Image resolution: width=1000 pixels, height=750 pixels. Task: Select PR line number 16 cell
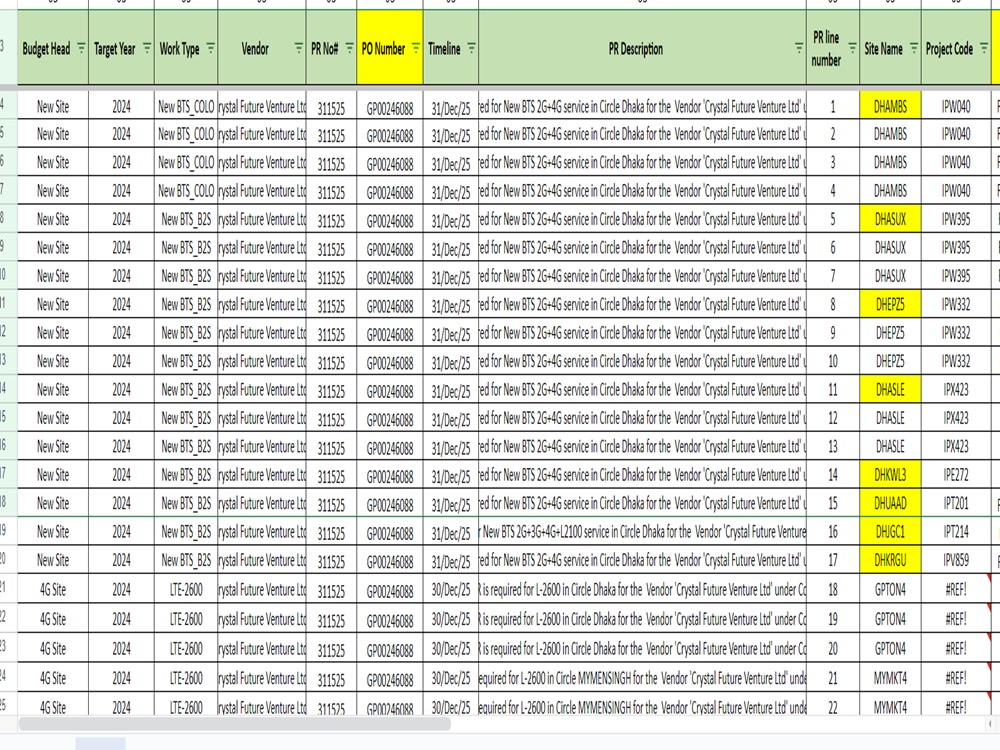click(833, 531)
